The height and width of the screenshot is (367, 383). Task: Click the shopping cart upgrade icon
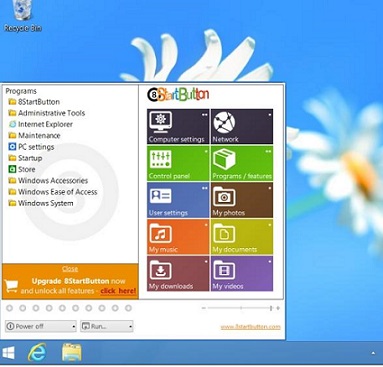(x=12, y=286)
